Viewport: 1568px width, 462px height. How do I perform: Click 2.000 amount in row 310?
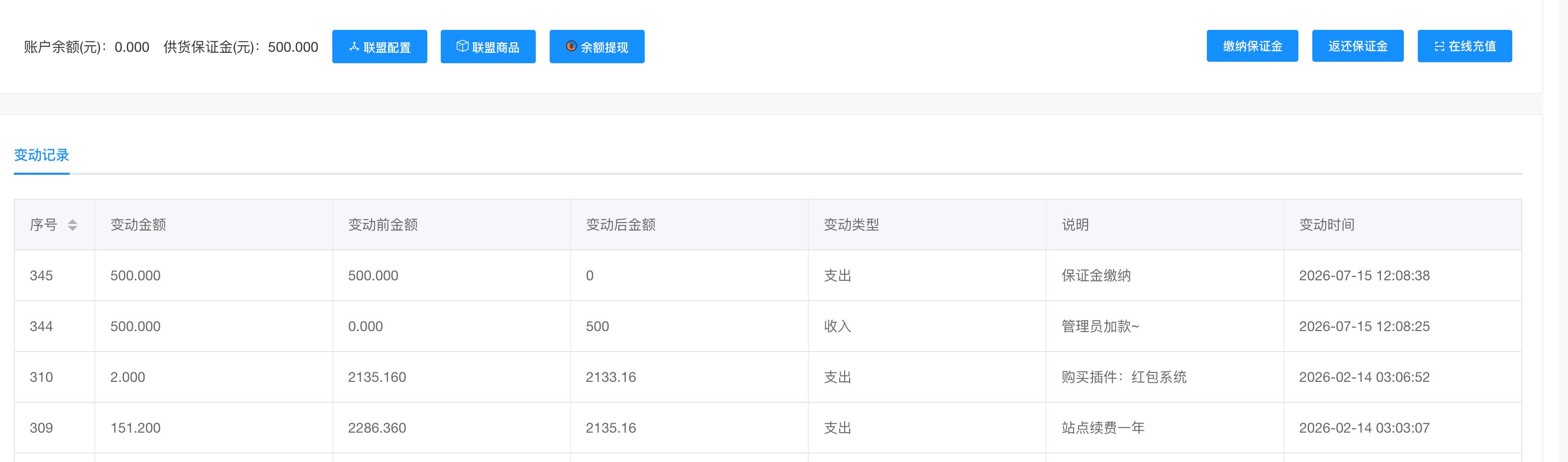pyautogui.click(x=127, y=377)
